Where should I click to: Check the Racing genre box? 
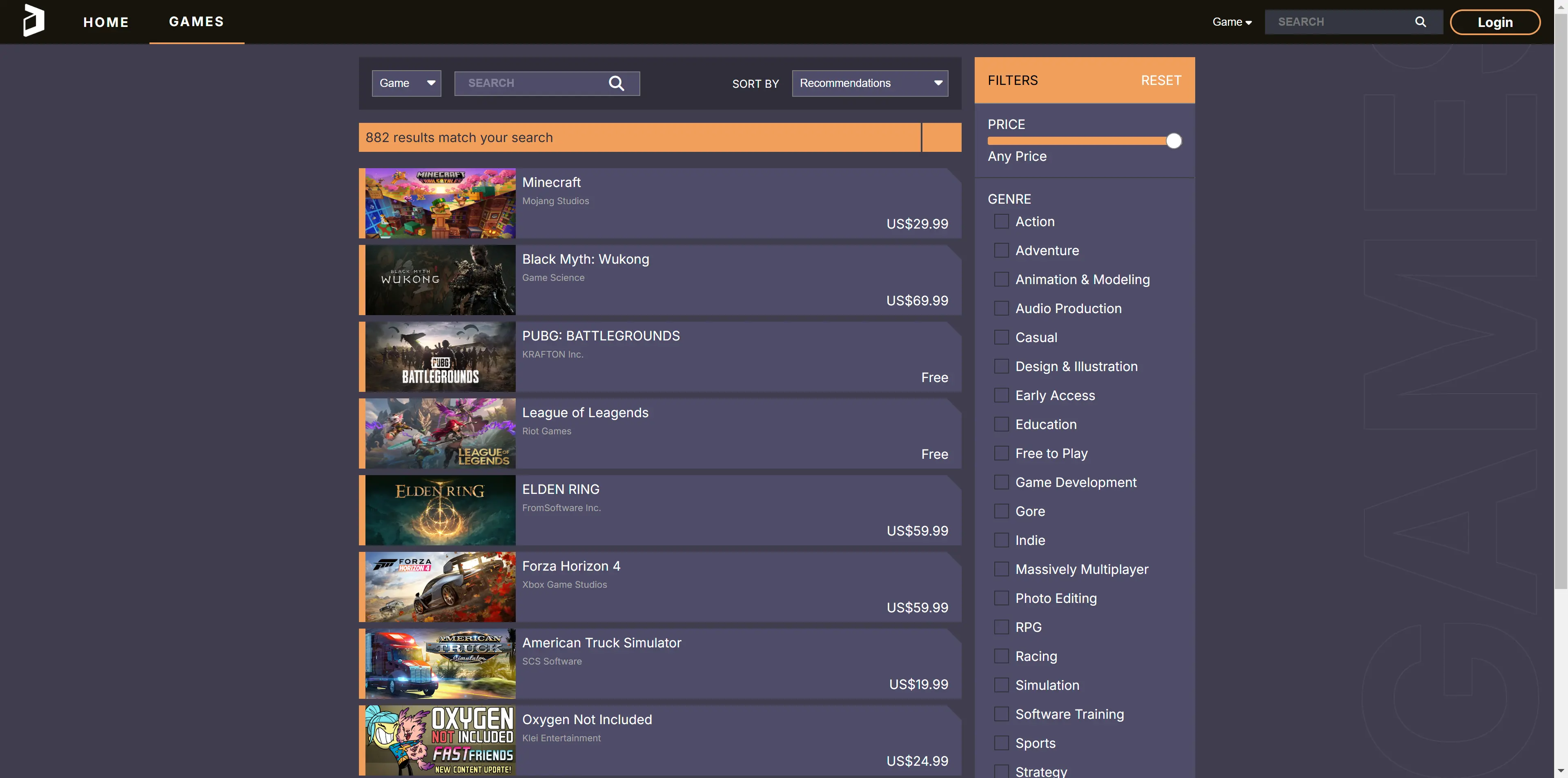(1001, 656)
